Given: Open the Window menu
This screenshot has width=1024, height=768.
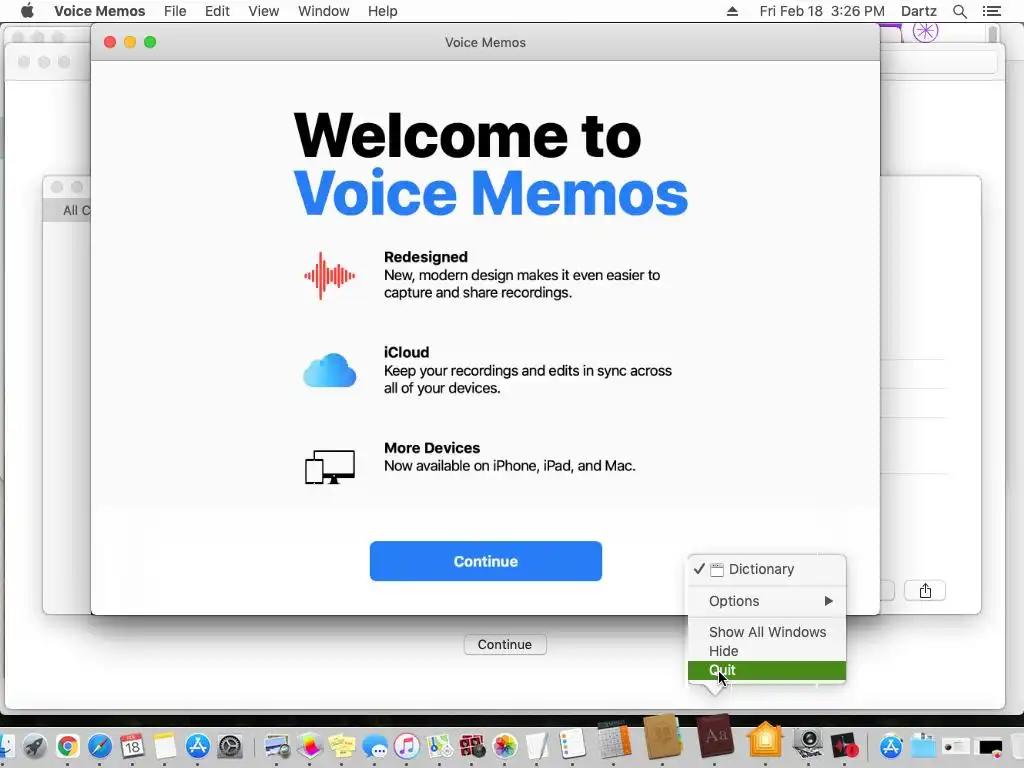Looking at the screenshot, I should [323, 11].
